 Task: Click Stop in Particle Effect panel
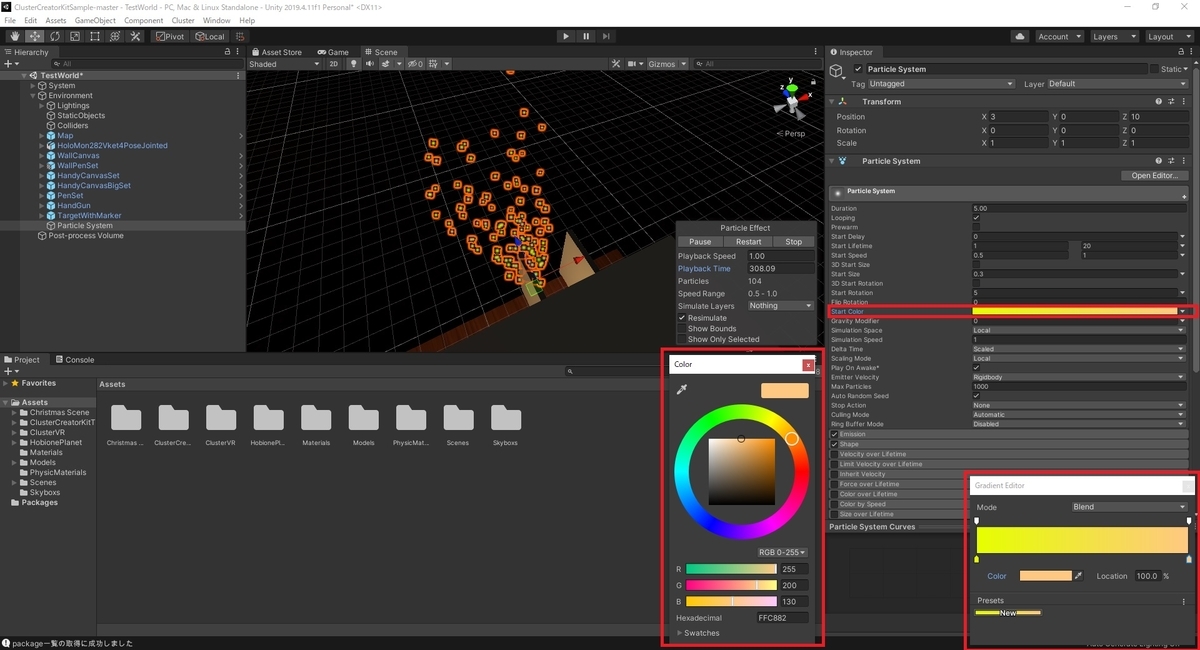[x=793, y=242]
